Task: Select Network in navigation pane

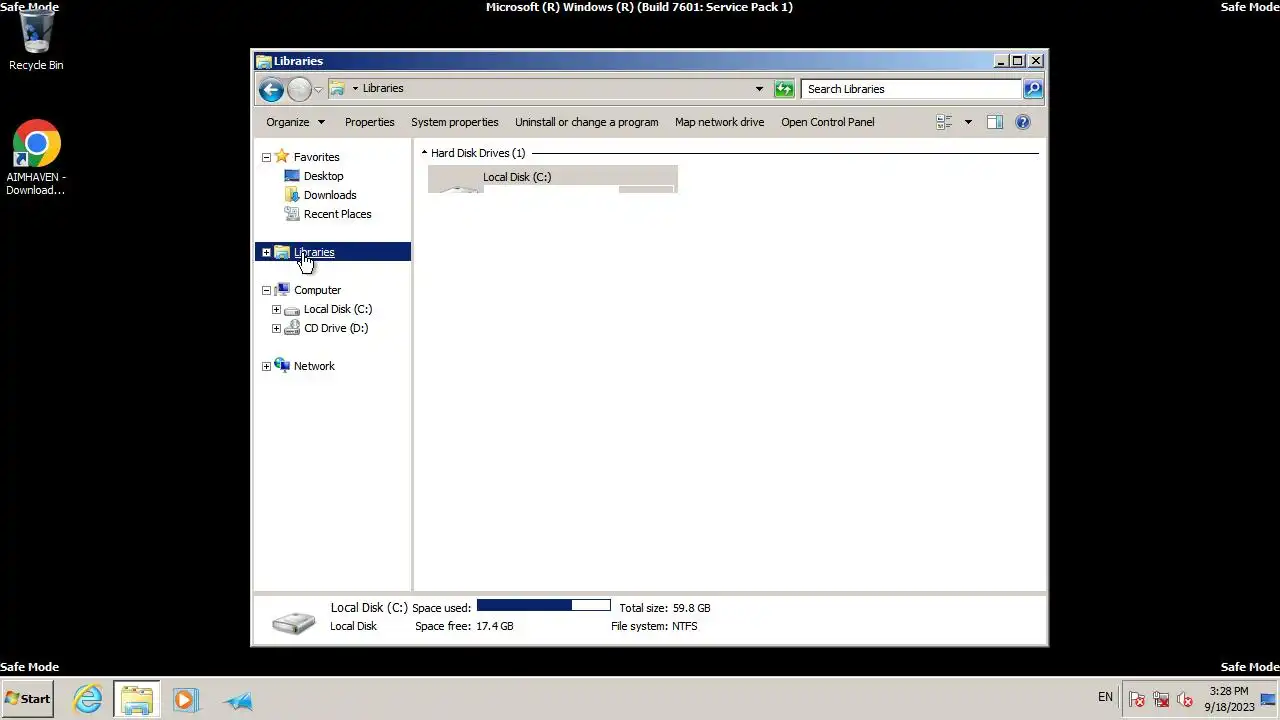Action: point(314,366)
